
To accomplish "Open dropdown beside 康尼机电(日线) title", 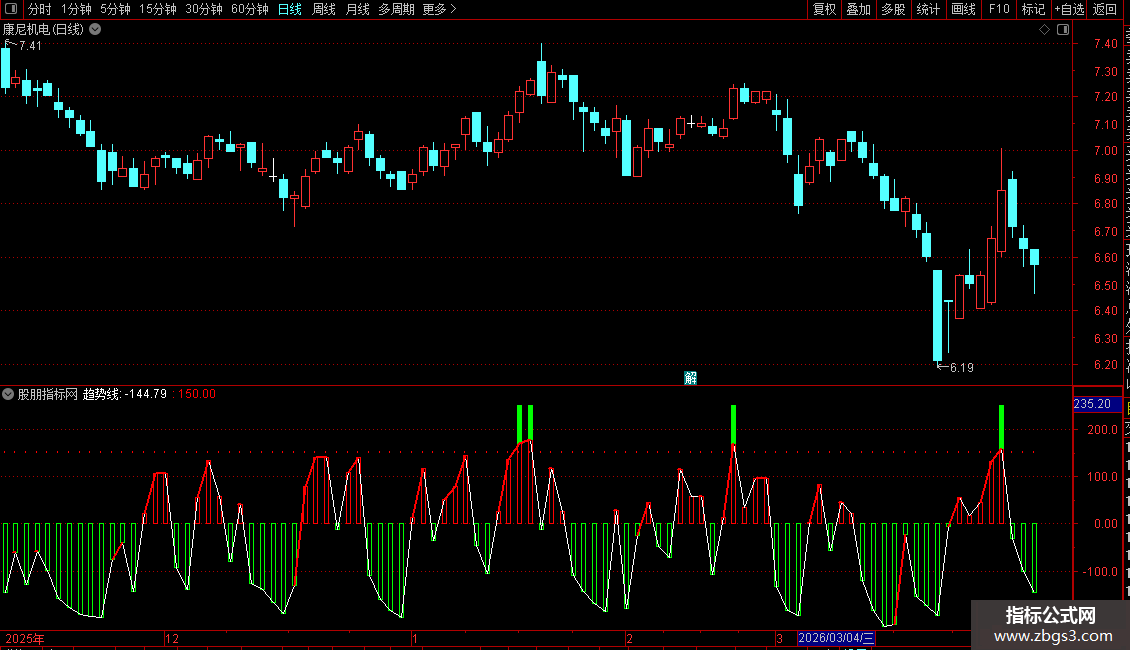I will click(x=95, y=30).
